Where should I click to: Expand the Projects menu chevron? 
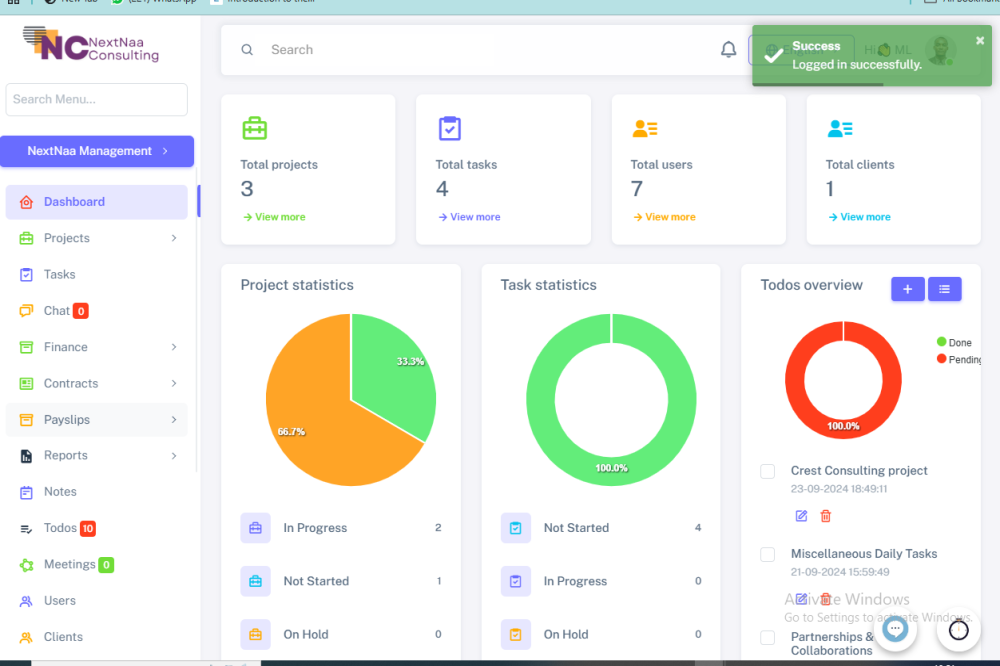click(x=174, y=238)
